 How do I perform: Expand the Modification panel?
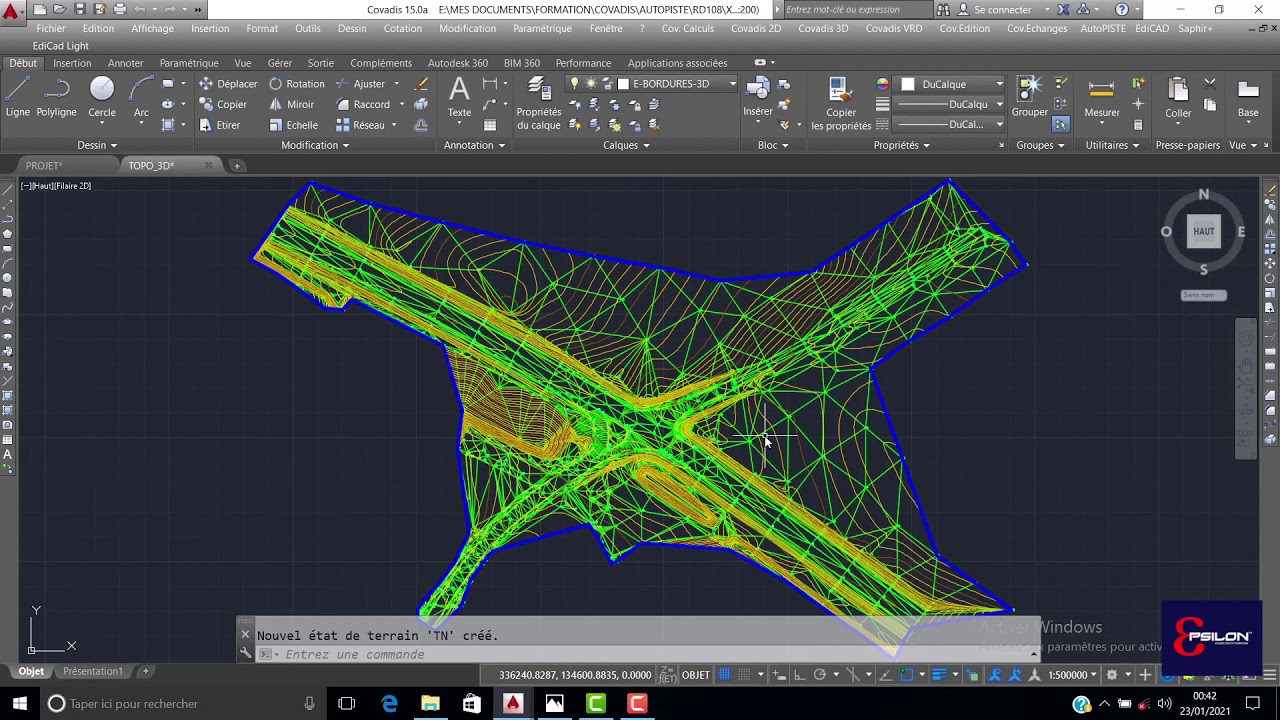tap(315, 145)
